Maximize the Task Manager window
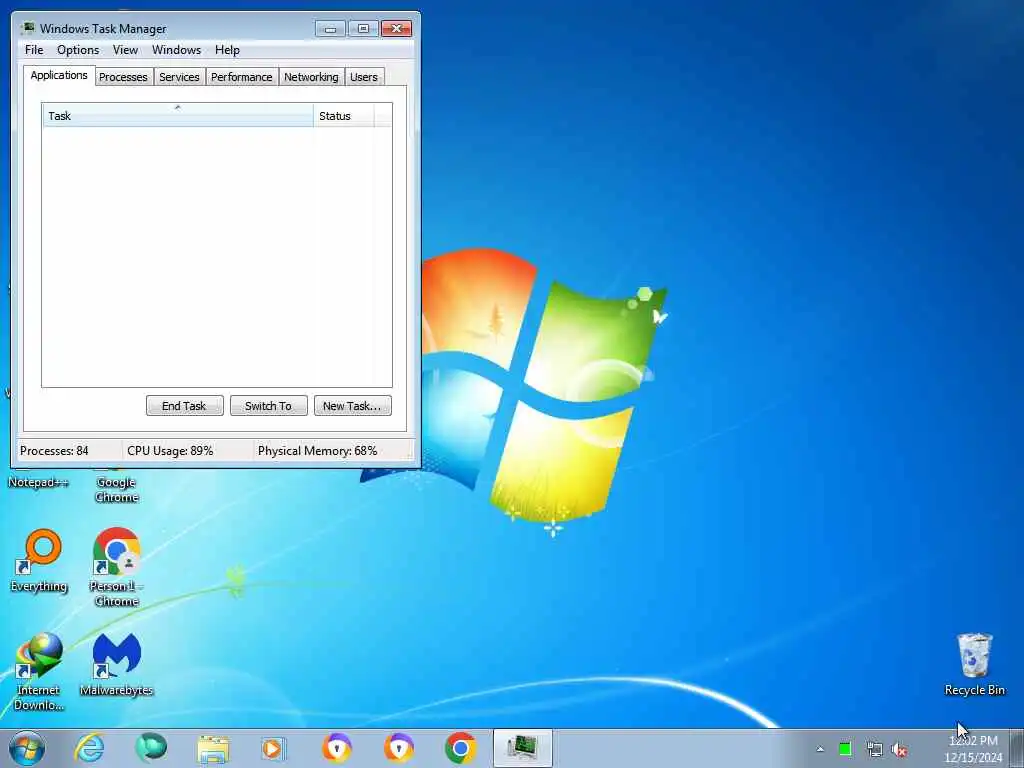 (363, 28)
